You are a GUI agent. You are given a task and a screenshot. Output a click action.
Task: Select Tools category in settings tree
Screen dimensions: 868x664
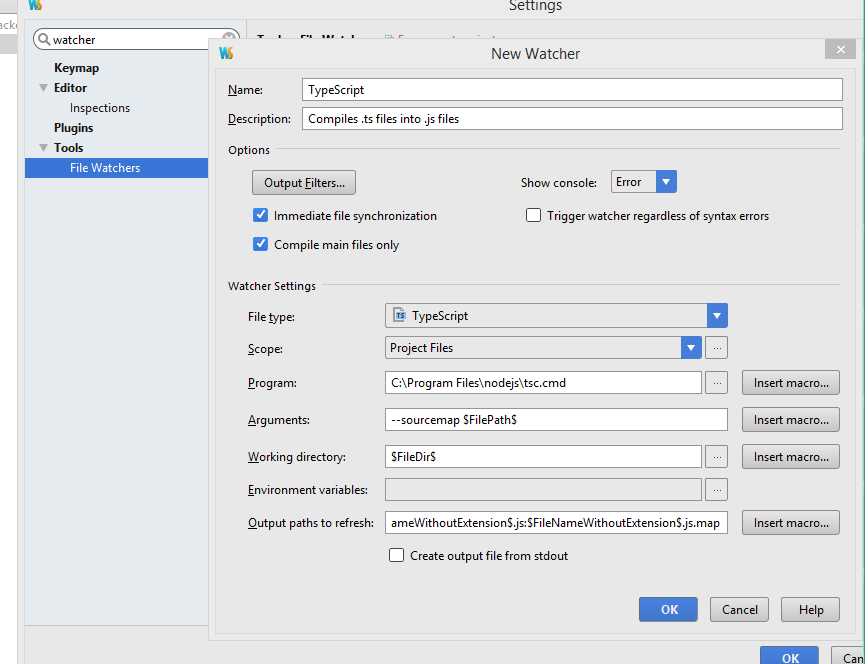[x=69, y=148]
